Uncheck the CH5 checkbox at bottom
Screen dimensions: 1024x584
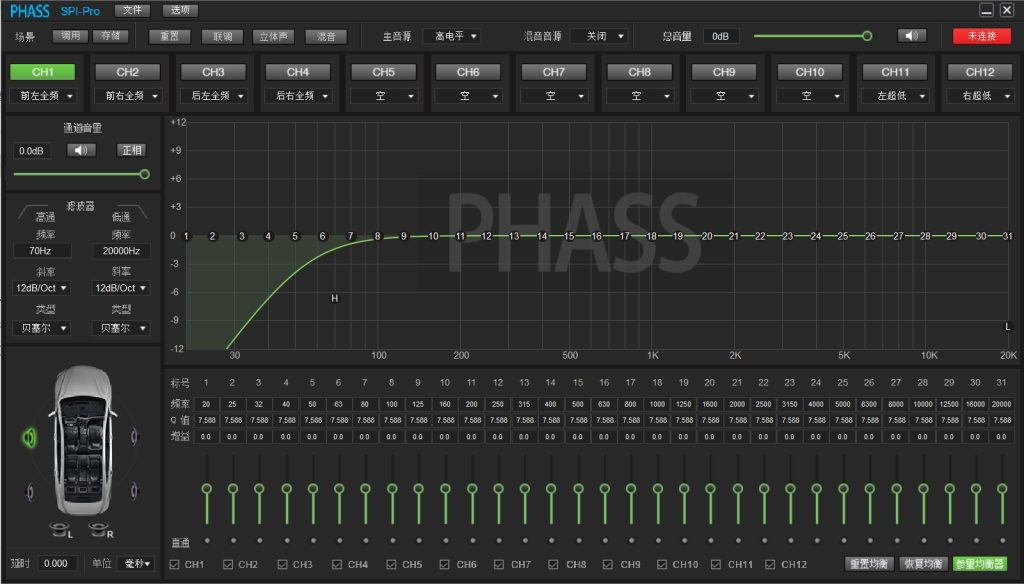click(x=391, y=564)
